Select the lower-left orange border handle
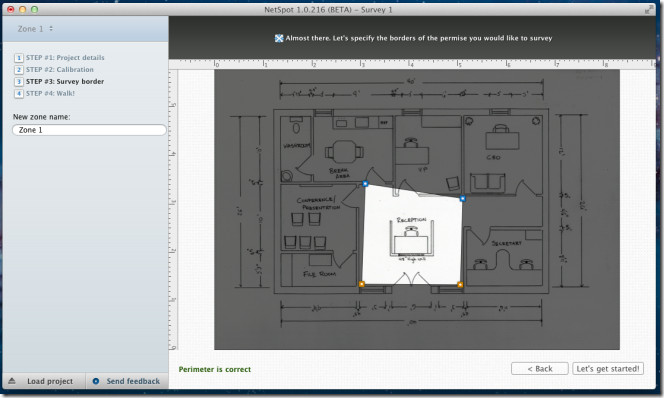 click(x=362, y=284)
